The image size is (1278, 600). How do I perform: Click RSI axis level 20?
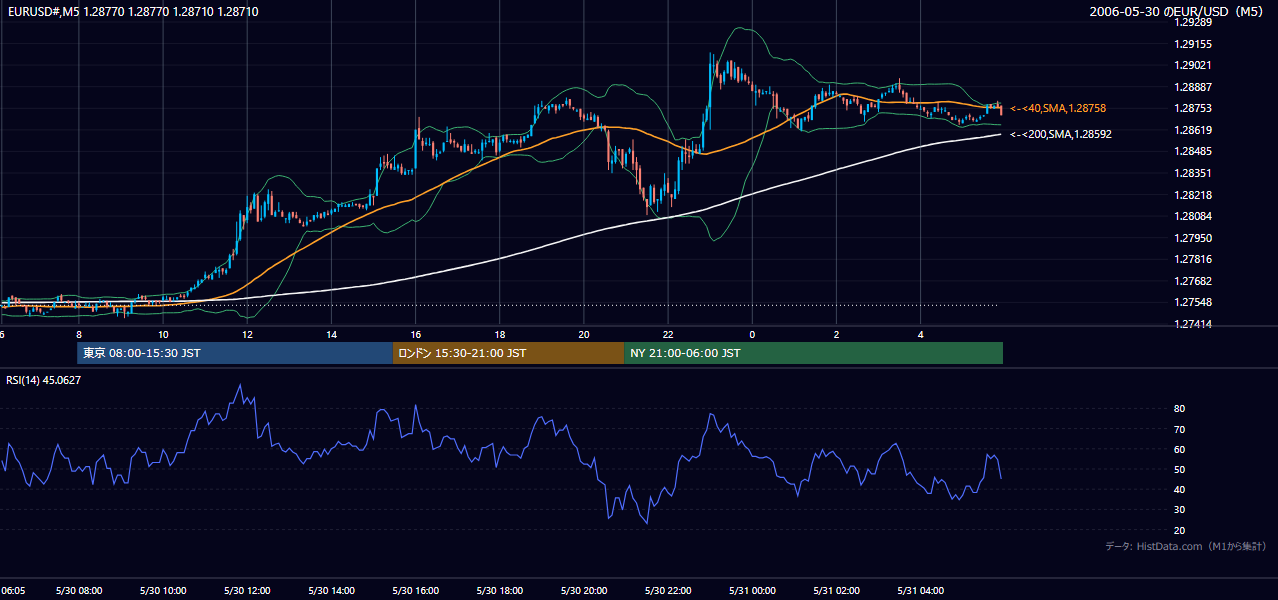[1180, 530]
